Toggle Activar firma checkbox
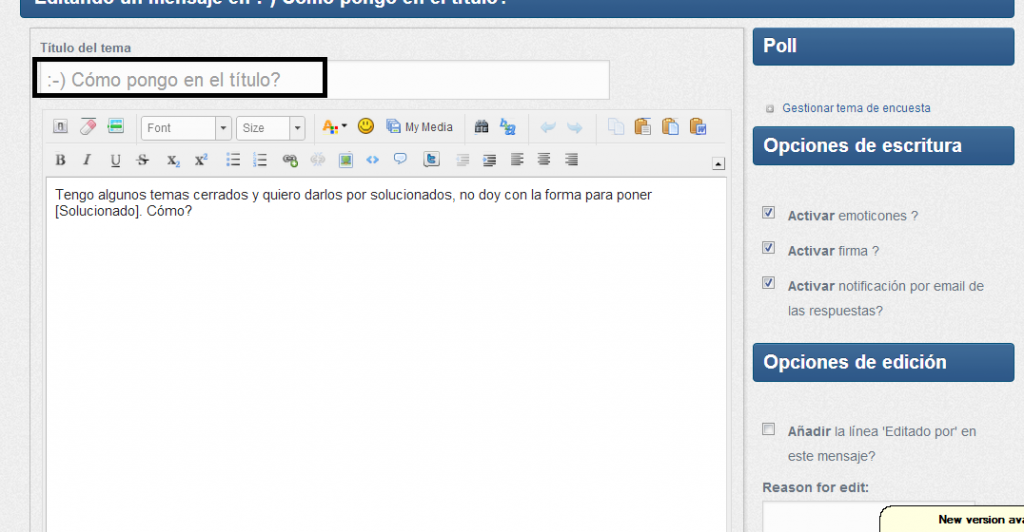This screenshot has height=532, width=1024. pyautogui.click(x=769, y=248)
